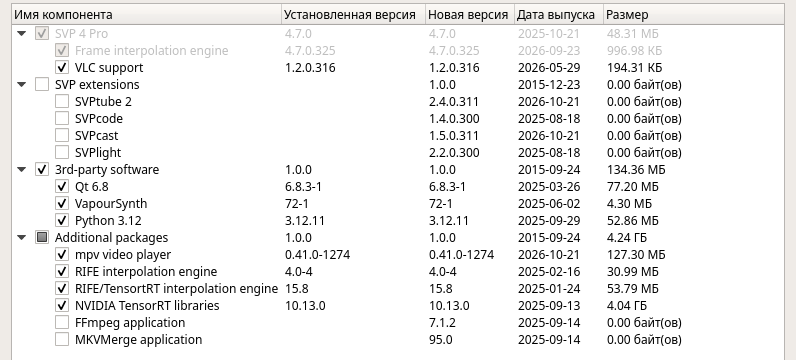Click new version 0.41.0-1274 cell
Viewport: 796px width, 360px height.
[461, 254]
